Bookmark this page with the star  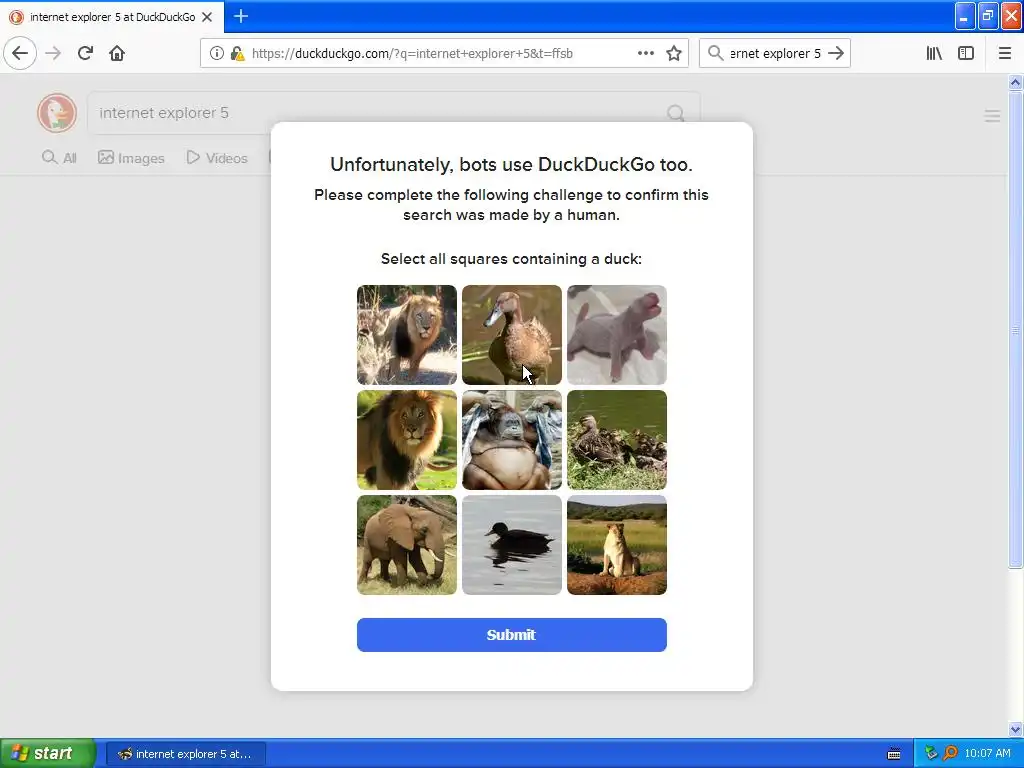pos(674,53)
